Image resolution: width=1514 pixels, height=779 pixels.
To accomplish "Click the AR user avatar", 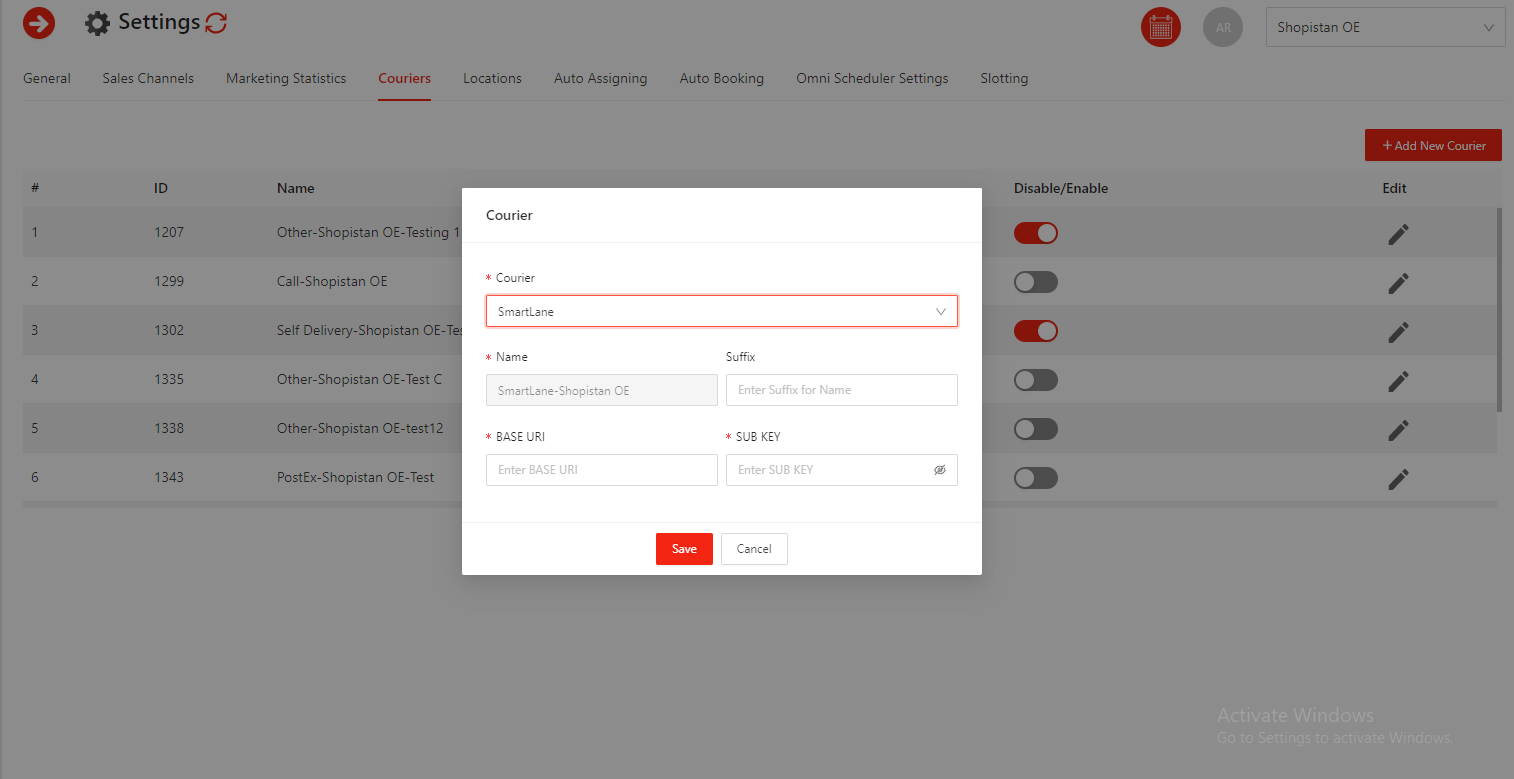I will 1222,27.
